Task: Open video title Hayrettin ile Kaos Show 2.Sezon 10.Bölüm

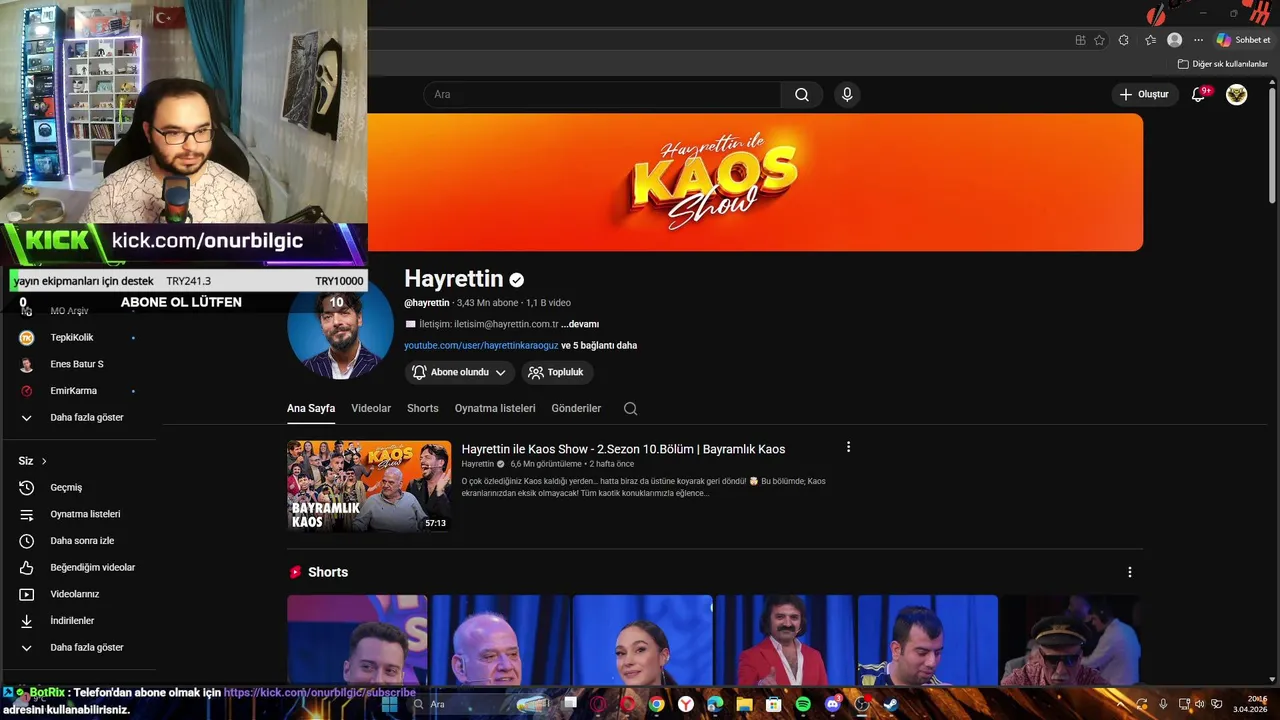Action: [x=623, y=449]
